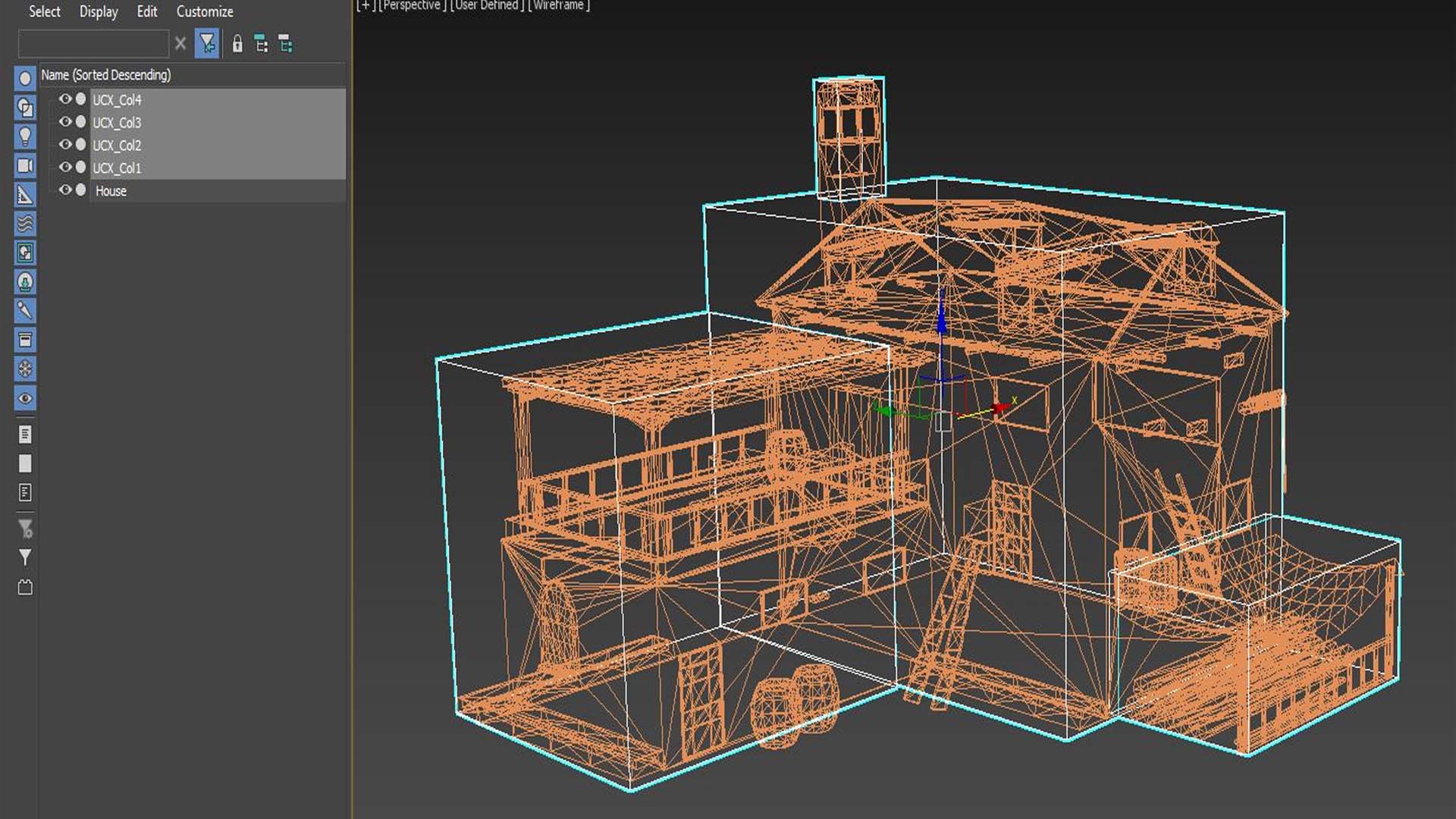Open the Wireframe shading viewport menu

point(559,5)
